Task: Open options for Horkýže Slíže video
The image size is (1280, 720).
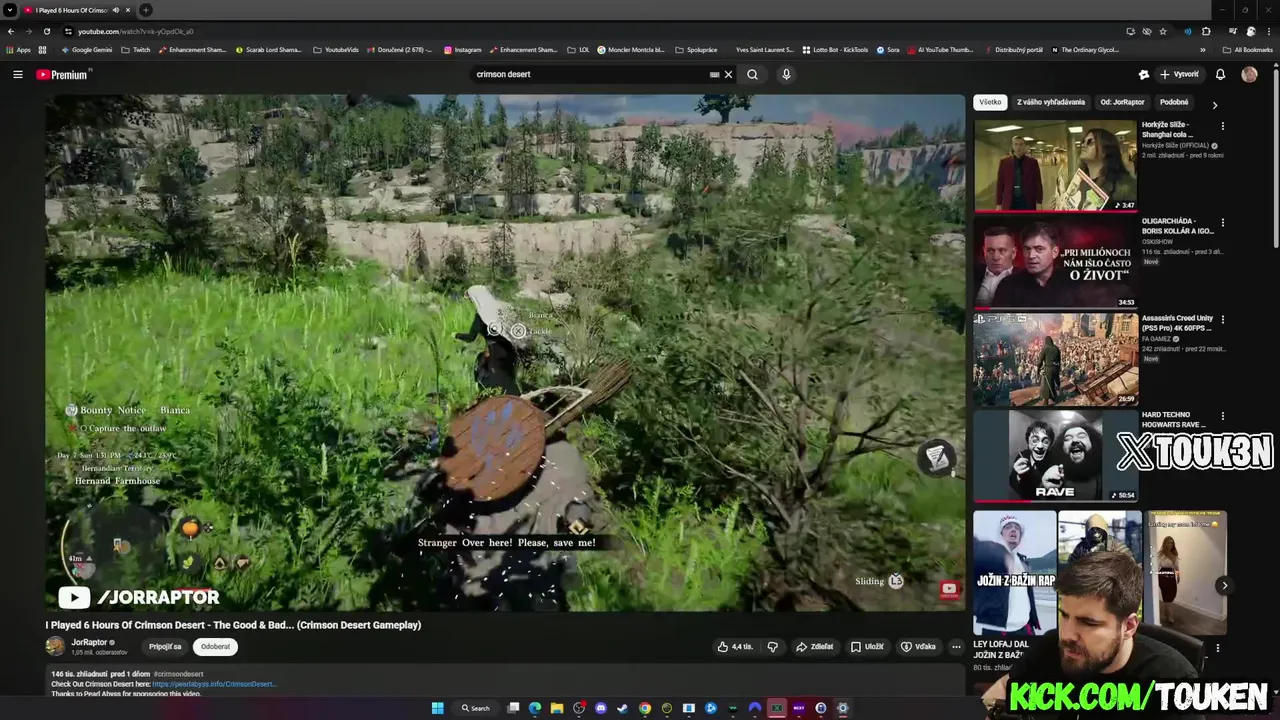Action: click(1222, 126)
